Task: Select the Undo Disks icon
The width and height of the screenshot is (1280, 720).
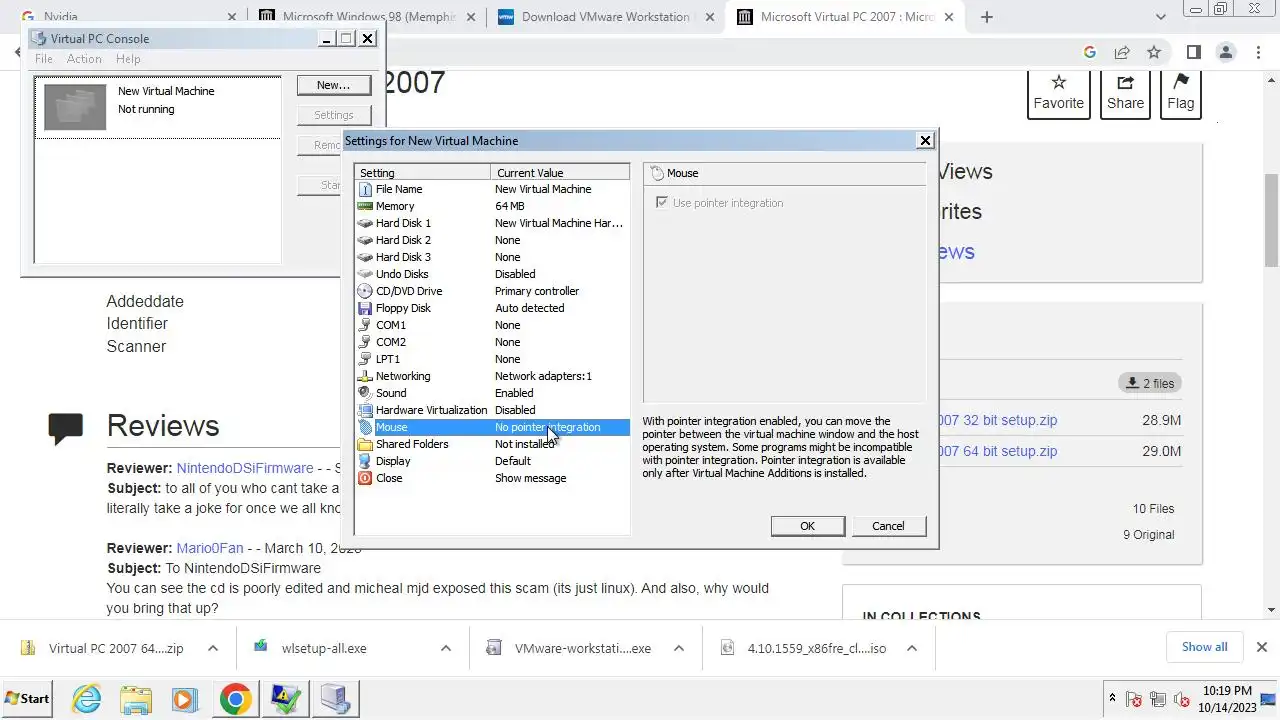Action: coord(365,274)
